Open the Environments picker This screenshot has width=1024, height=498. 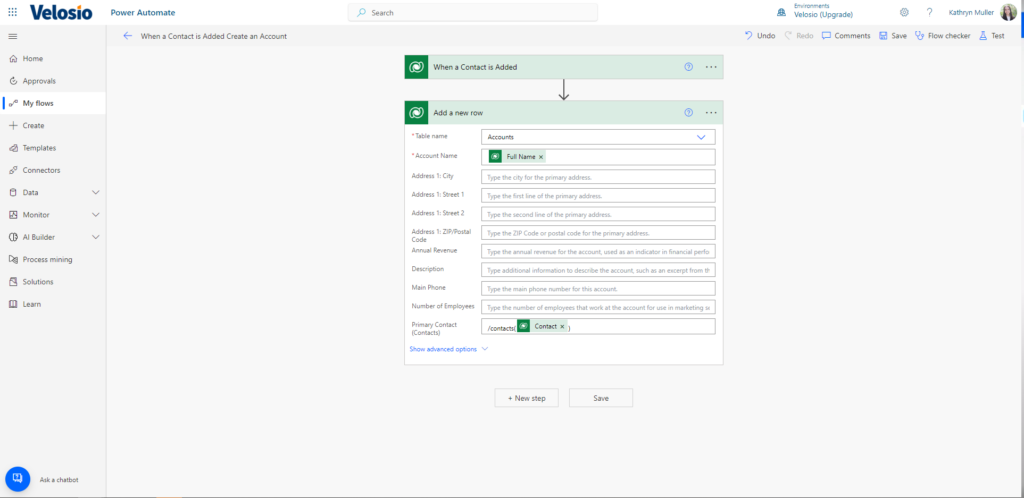click(x=814, y=11)
